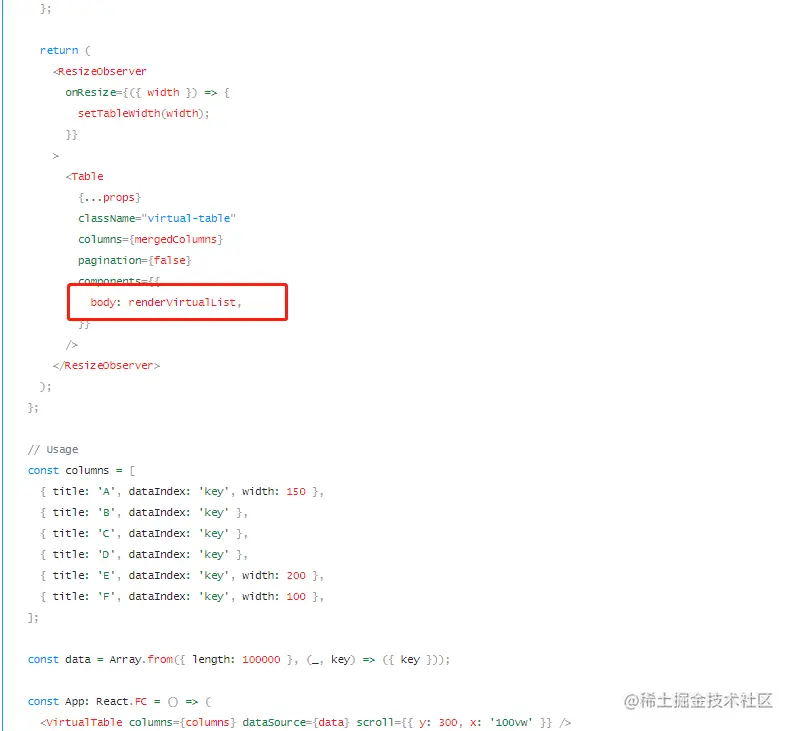
Task: Click the column row with title 'D'
Action: (x=144, y=554)
